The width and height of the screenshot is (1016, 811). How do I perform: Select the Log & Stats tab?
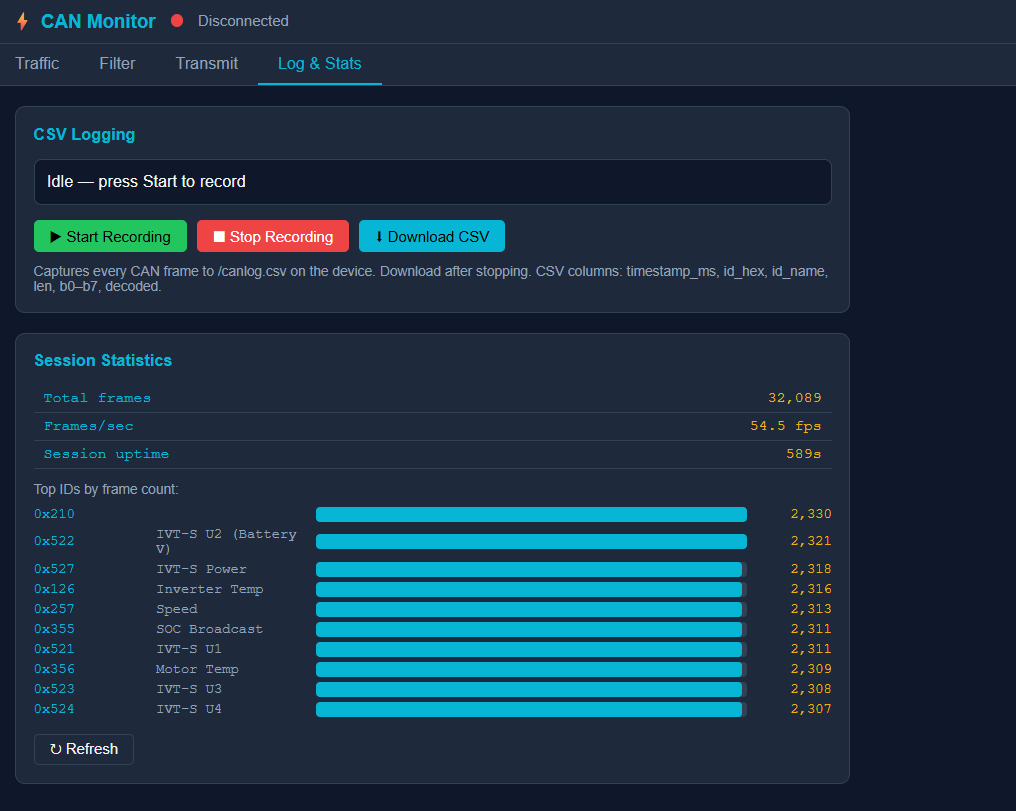pos(319,63)
